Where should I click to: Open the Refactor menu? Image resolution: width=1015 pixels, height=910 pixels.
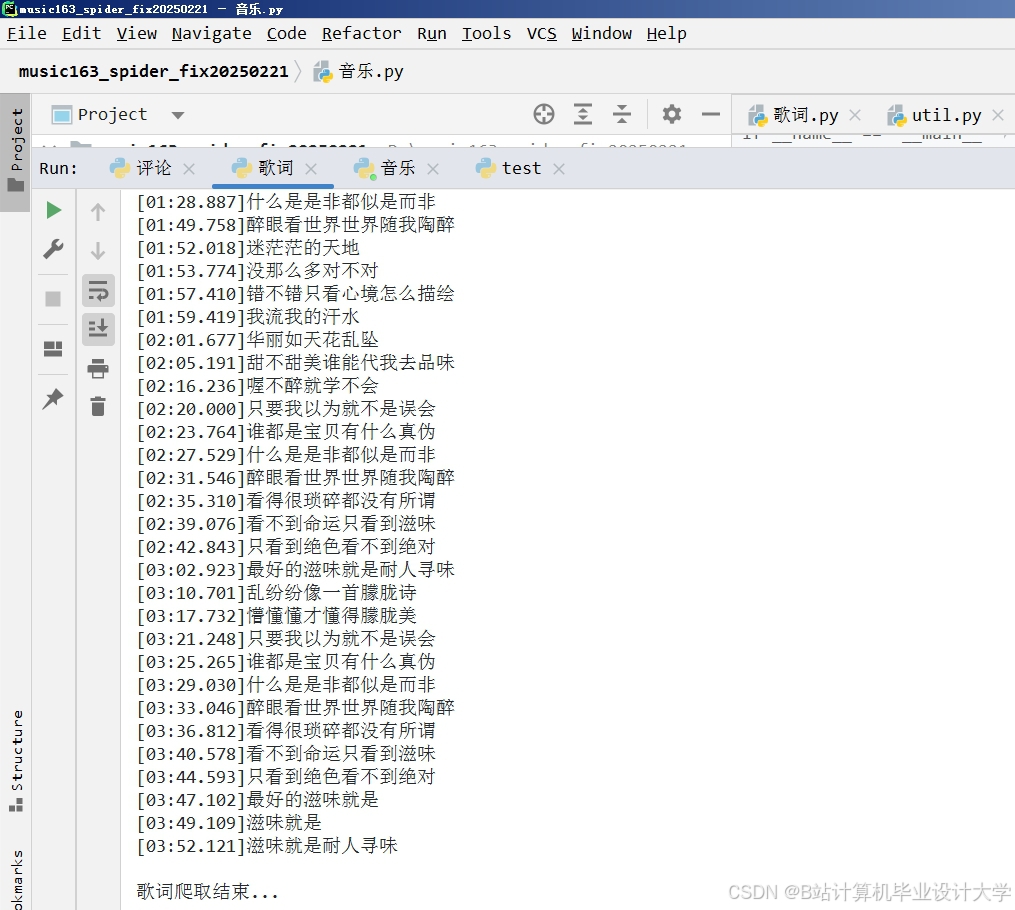coord(361,33)
